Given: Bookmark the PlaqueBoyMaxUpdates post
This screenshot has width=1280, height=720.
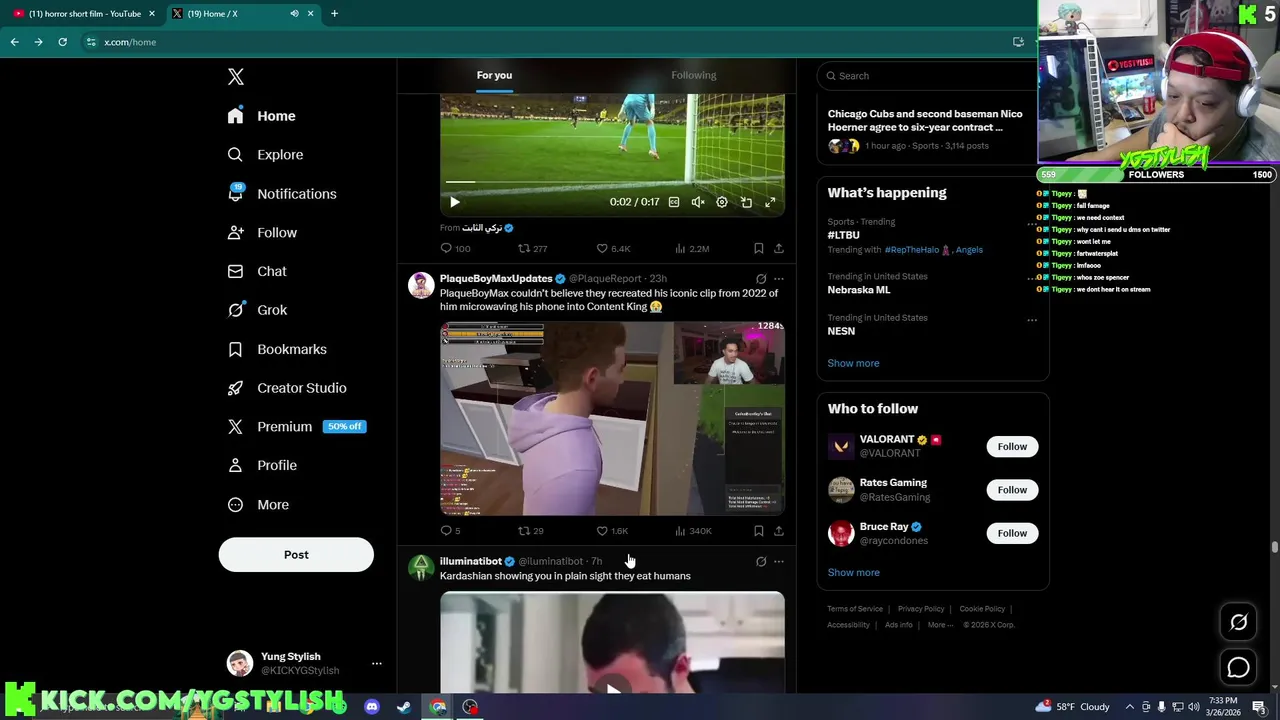Looking at the screenshot, I should coord(759,531).
